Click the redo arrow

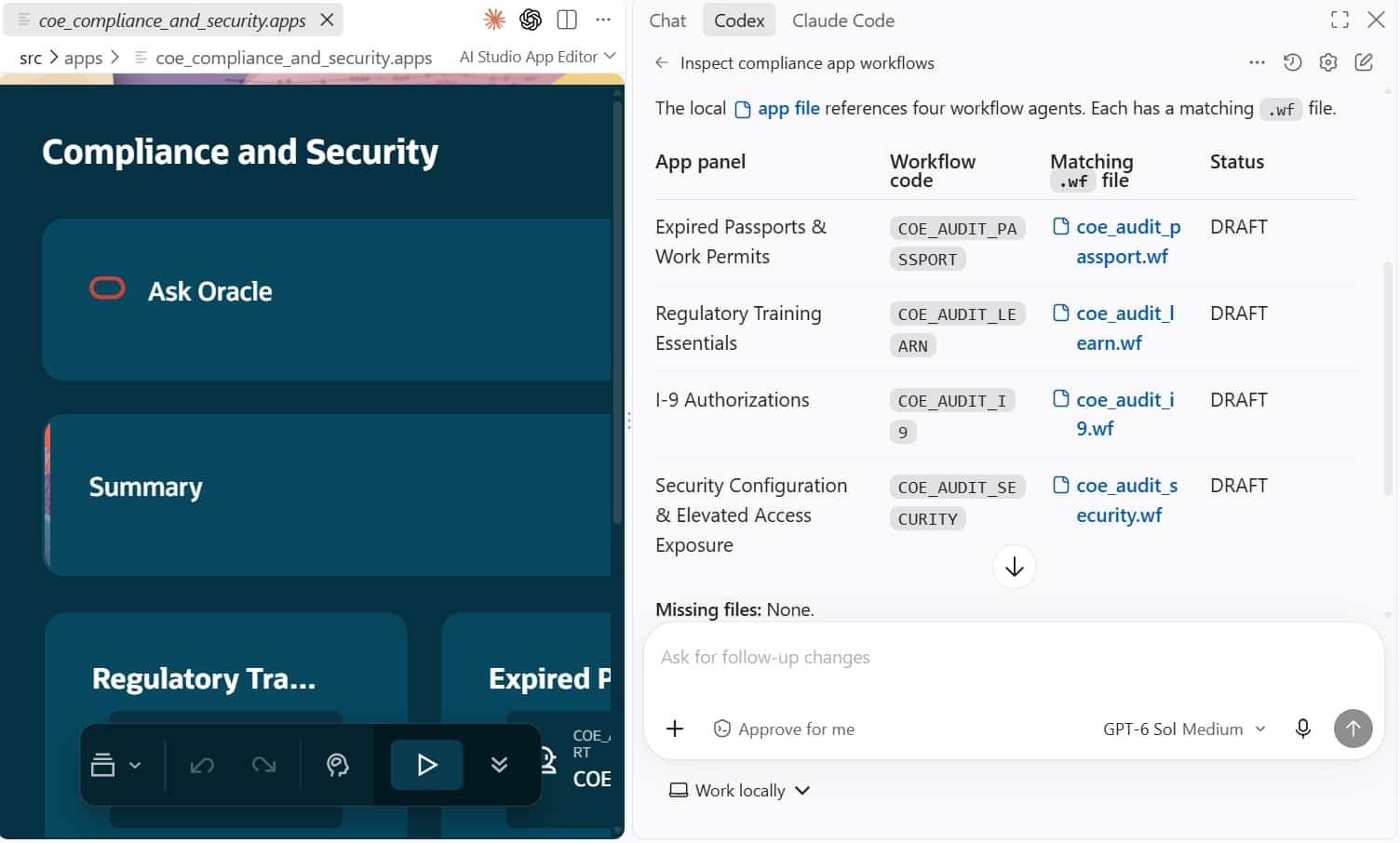tap(263, 765)
